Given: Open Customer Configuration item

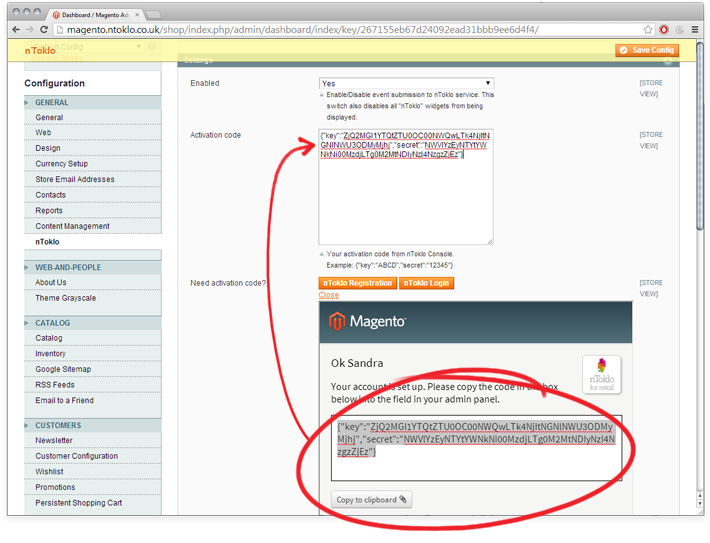Looking at the screenshot, I should point(77,457).
